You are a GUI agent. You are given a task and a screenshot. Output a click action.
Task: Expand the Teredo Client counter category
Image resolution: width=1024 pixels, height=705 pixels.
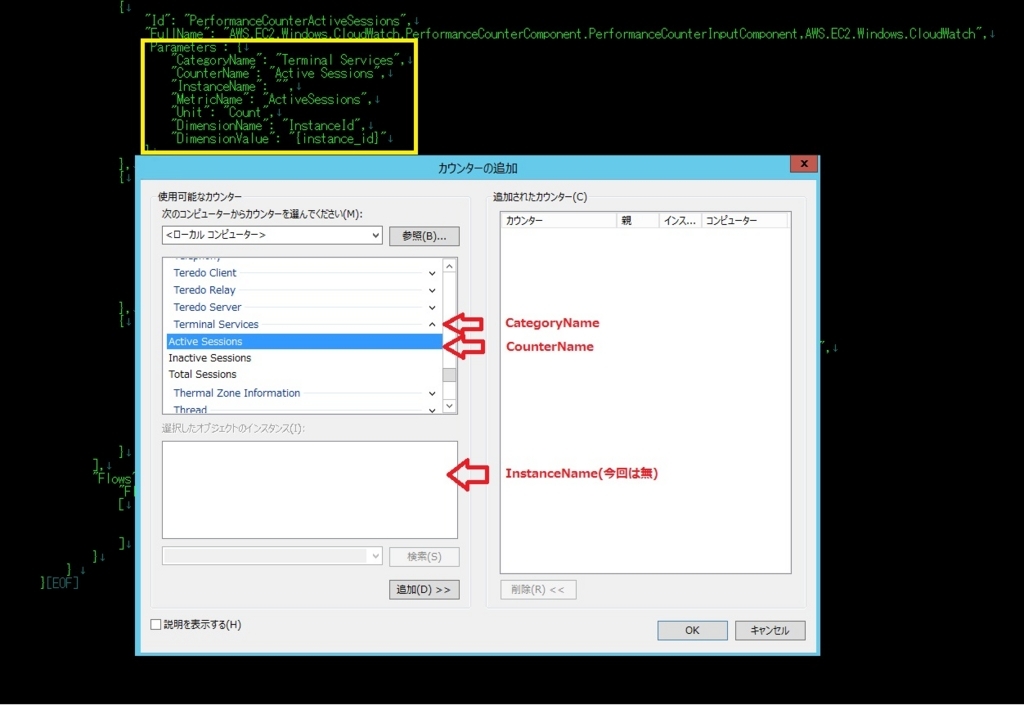(x=432, y=273)
